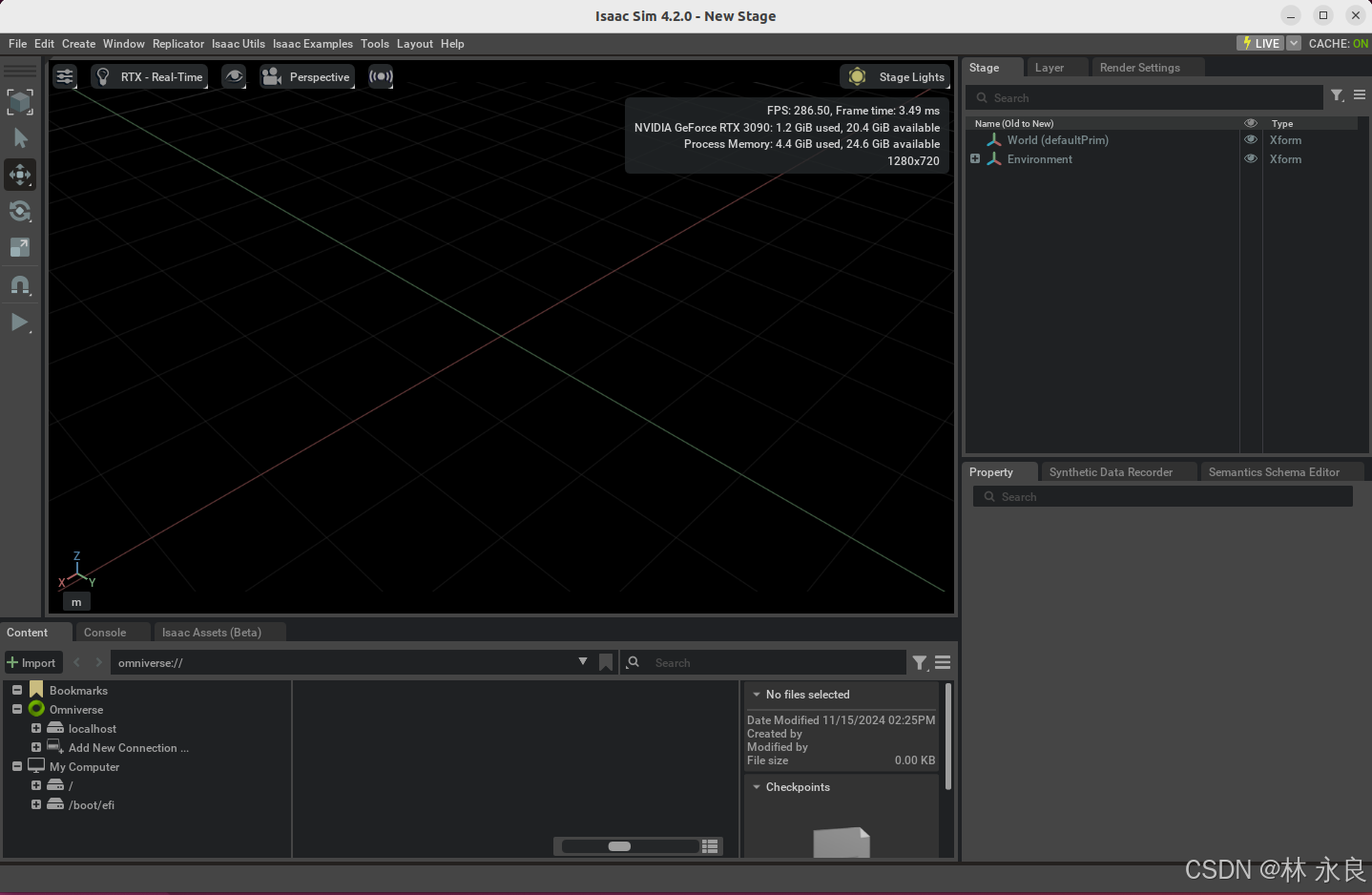Open the Content browser filter icon

[x=920, y=663]
